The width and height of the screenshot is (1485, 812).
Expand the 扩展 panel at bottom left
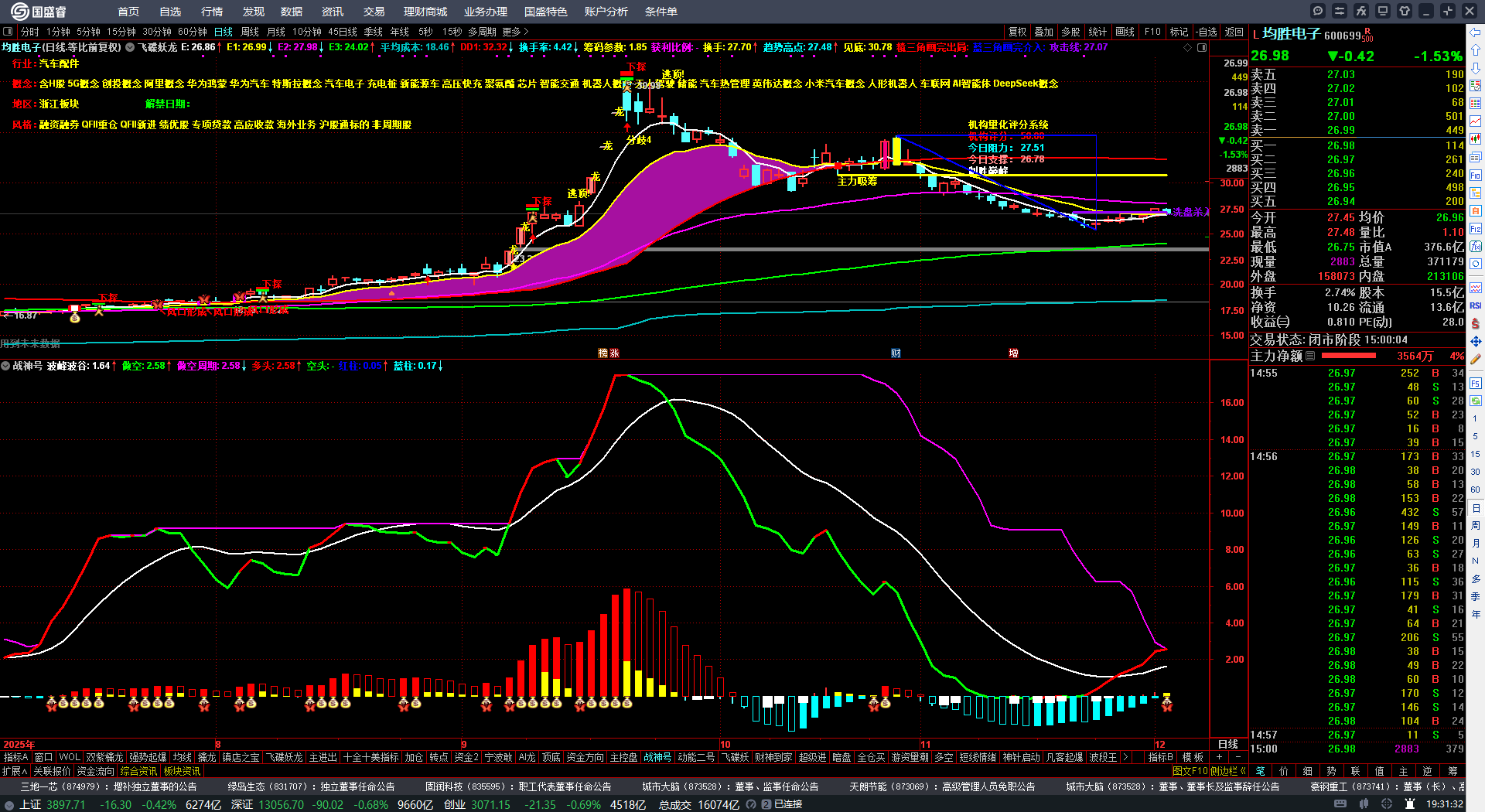(14, 771)
